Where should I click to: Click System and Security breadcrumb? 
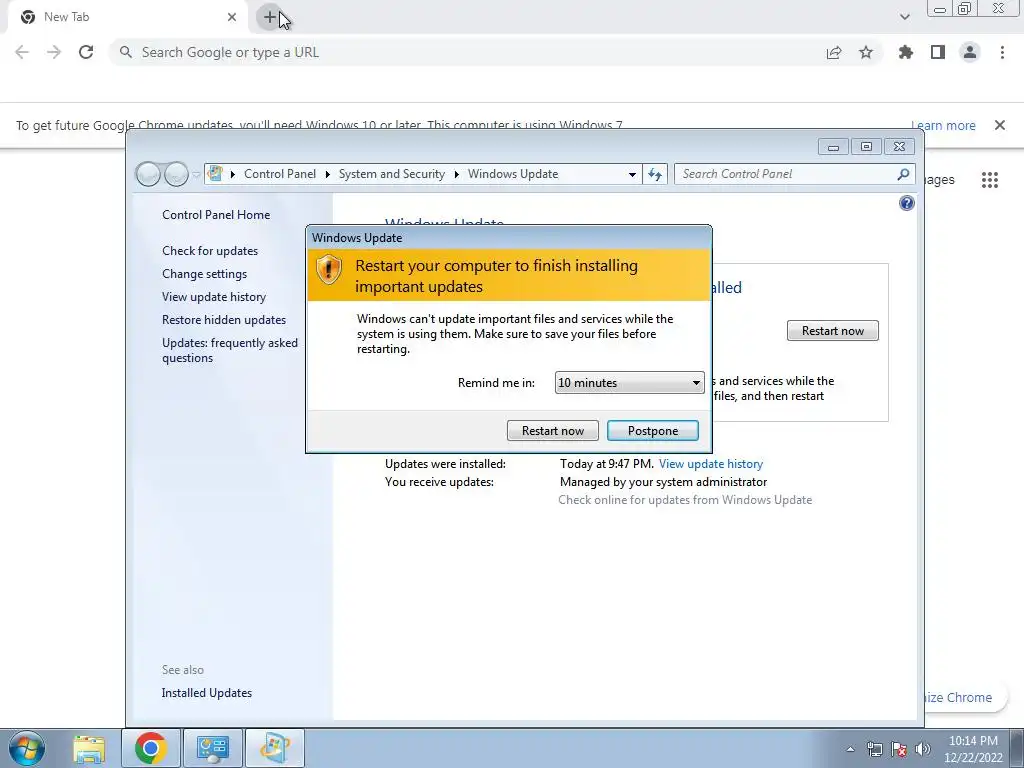[391, 174]
